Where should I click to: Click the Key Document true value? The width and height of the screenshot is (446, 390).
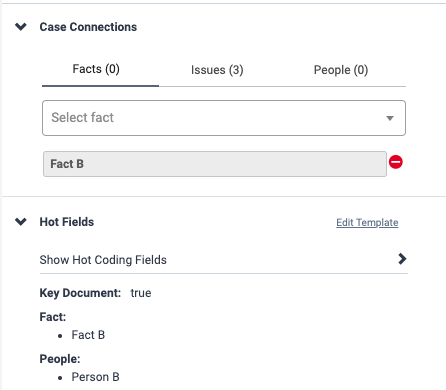point(141,293)
